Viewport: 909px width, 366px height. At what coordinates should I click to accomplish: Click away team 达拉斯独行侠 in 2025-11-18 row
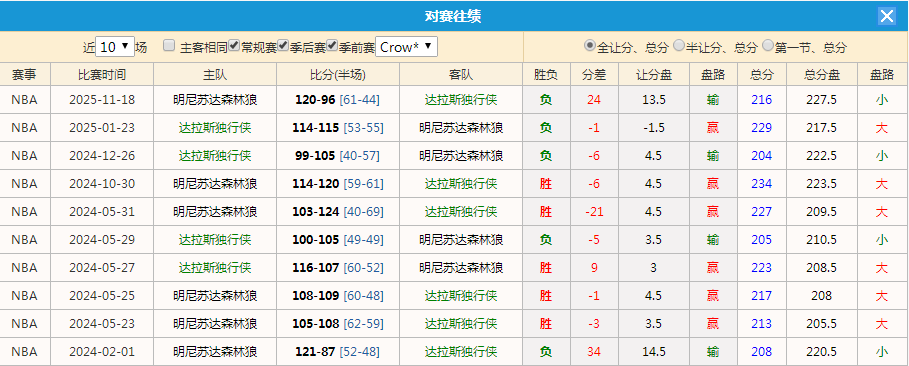tap(461, 100)
